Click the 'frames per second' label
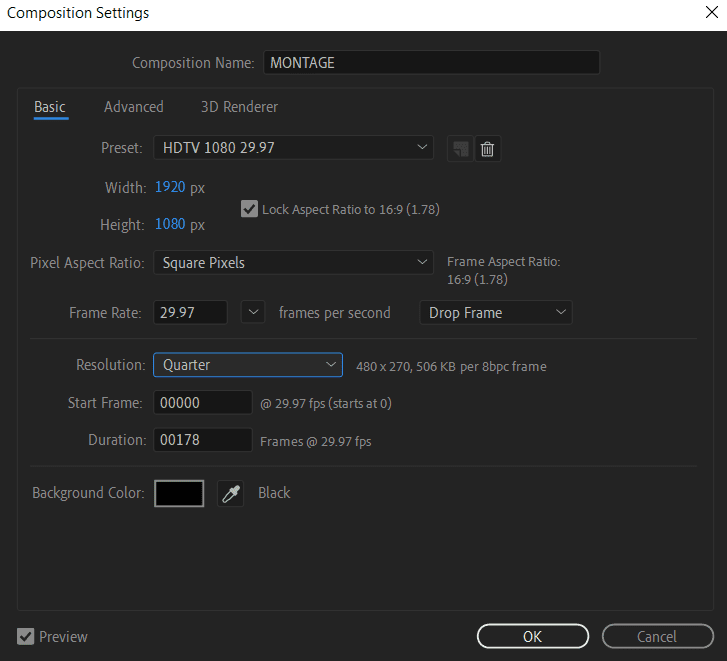The width and height of the screenshot is (727, 661). [x=335, y=313]
